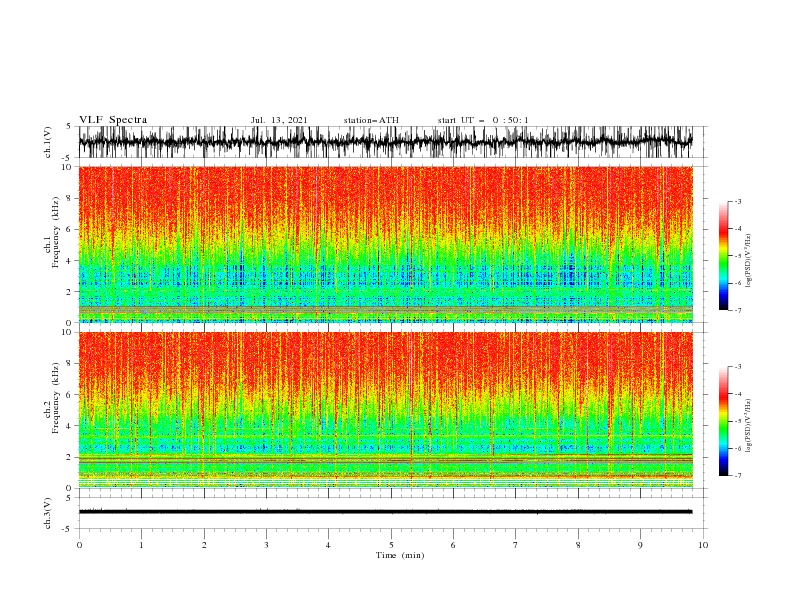Screen dimensions: 792x612
Task: Click the "1" tick on the time axis
Action: tap(141, 545)
